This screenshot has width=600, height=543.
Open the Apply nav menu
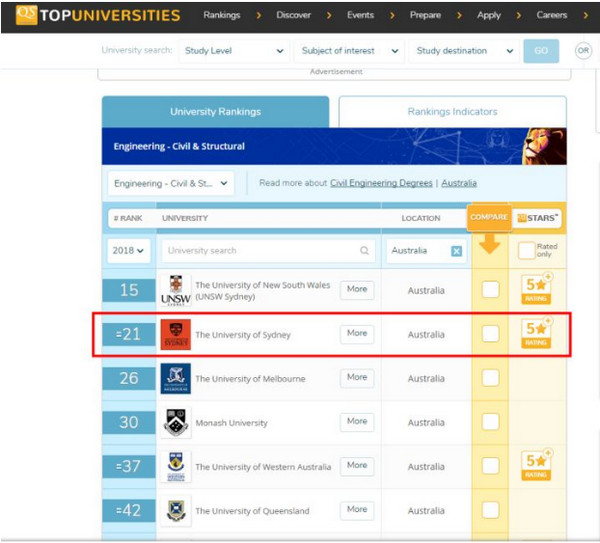(x=489, y=15)
